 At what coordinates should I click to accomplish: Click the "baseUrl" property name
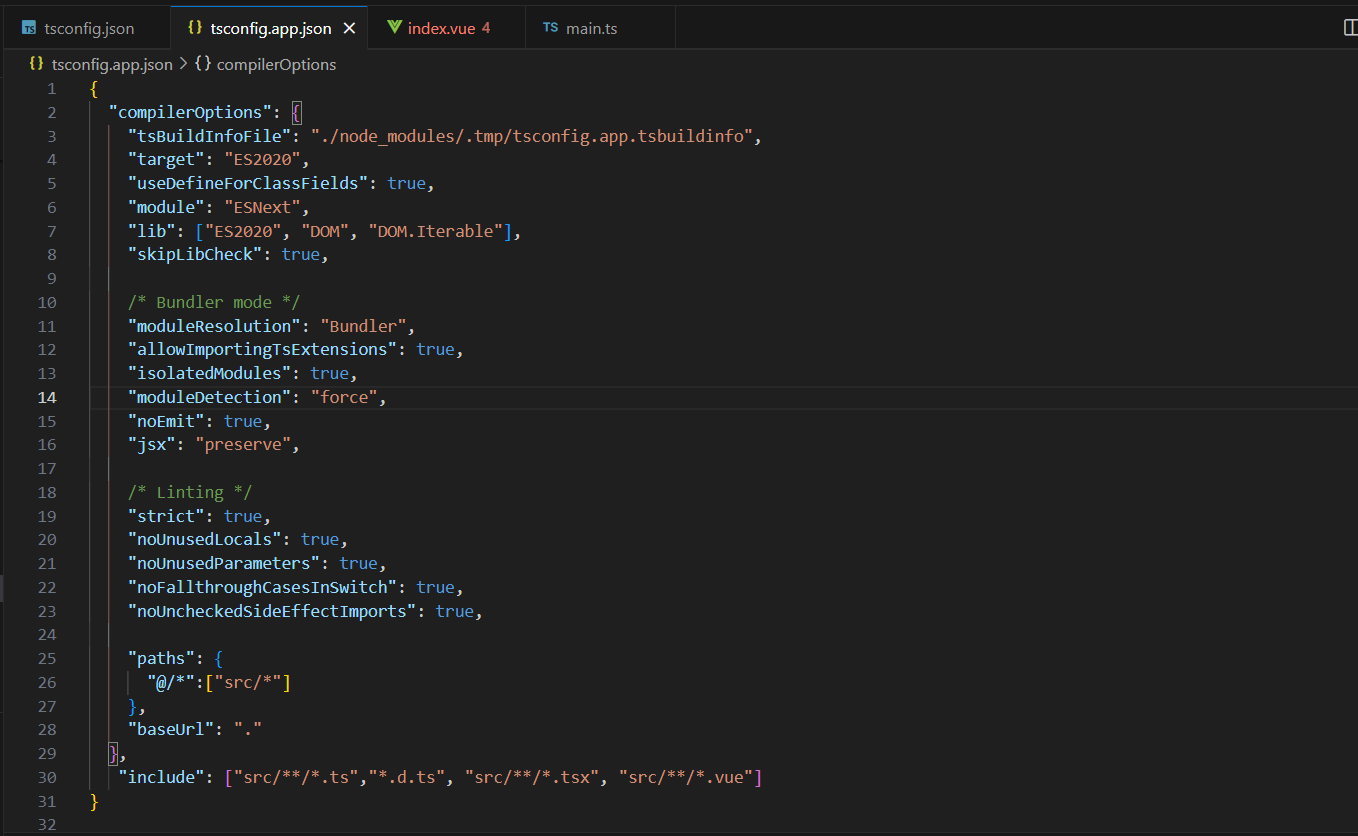pos(171,729)
